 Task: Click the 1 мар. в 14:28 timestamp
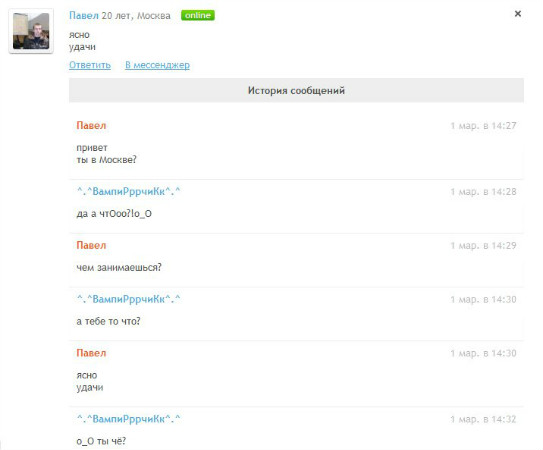click(483, 192)
